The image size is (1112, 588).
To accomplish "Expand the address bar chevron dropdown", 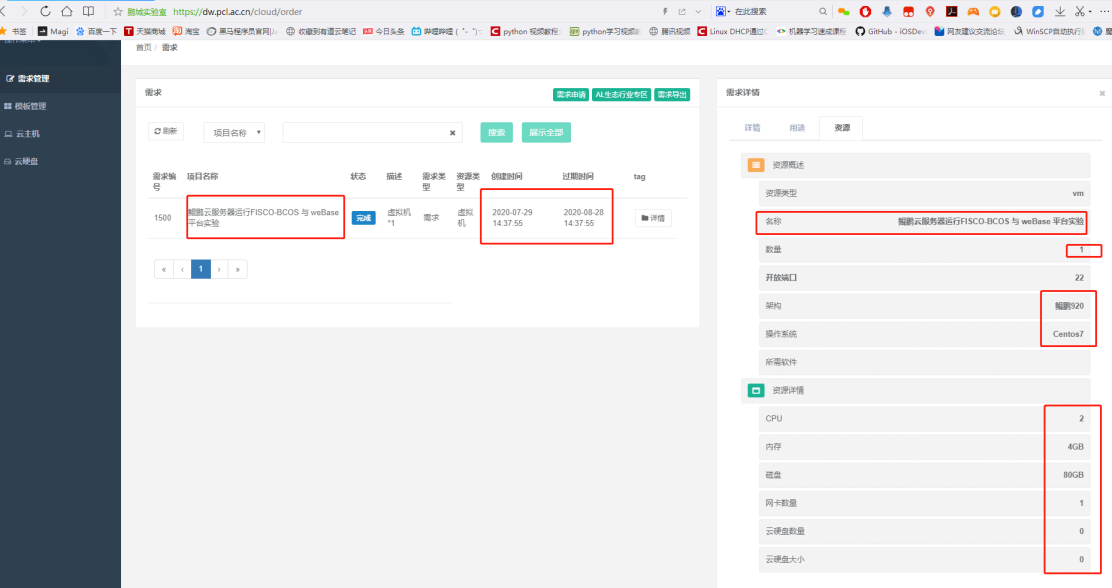I will [x=699, y=11].
